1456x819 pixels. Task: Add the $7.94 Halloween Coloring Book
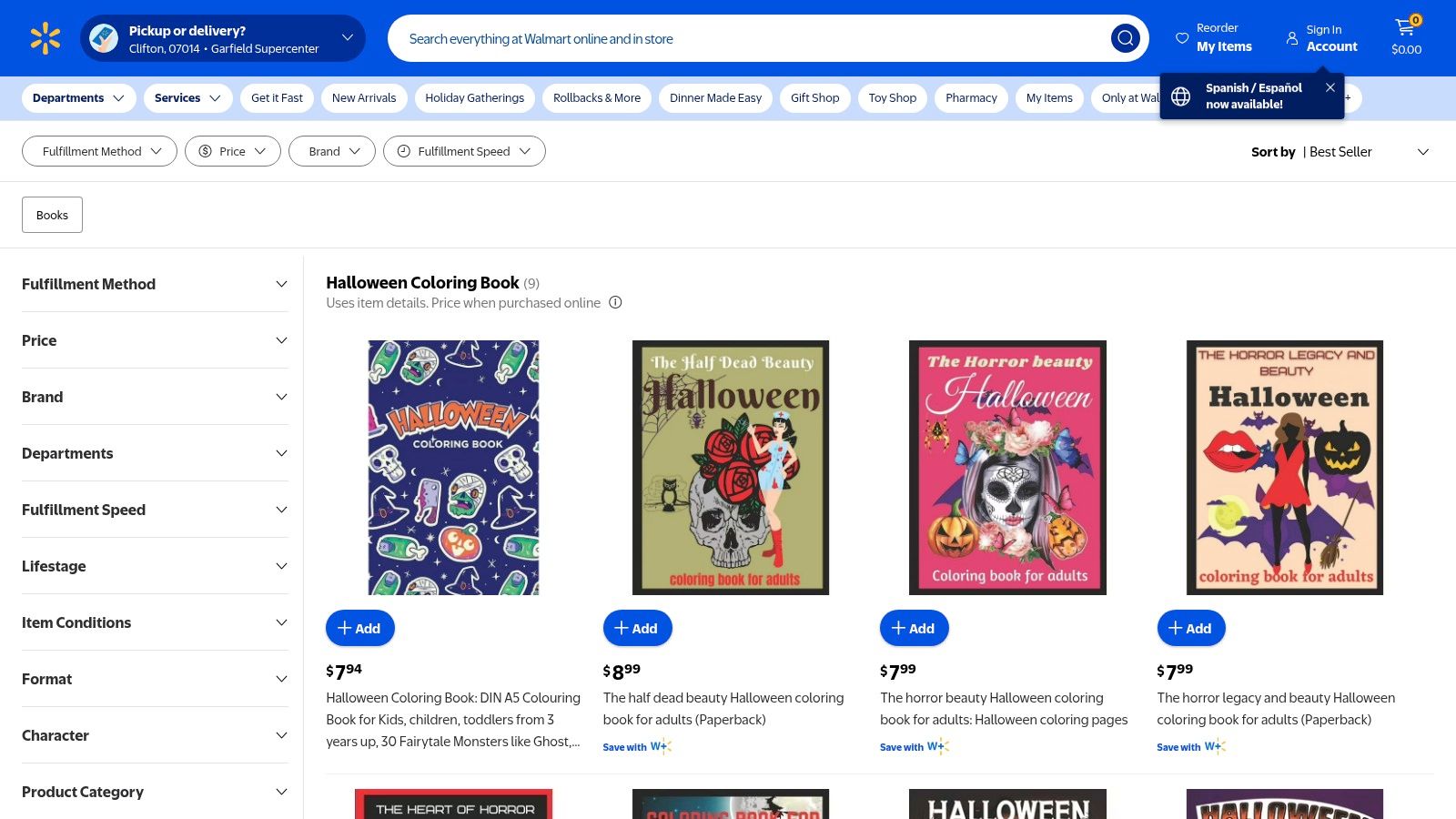pos(360,628)
